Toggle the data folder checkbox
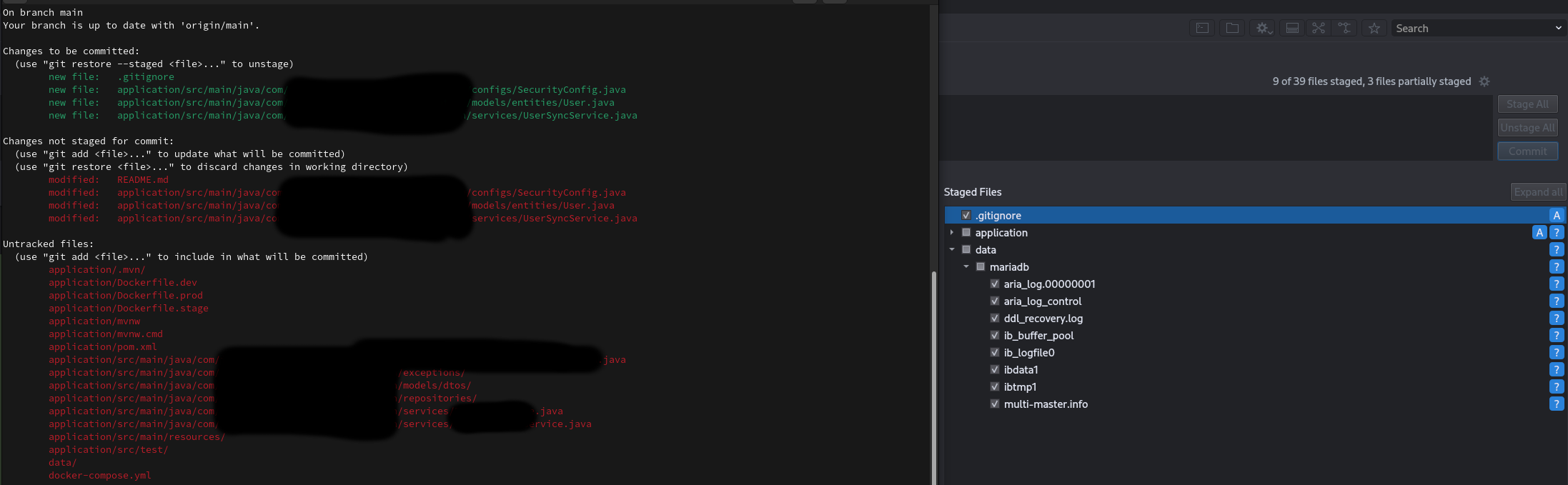1568x485 pixels. (966, 249)
